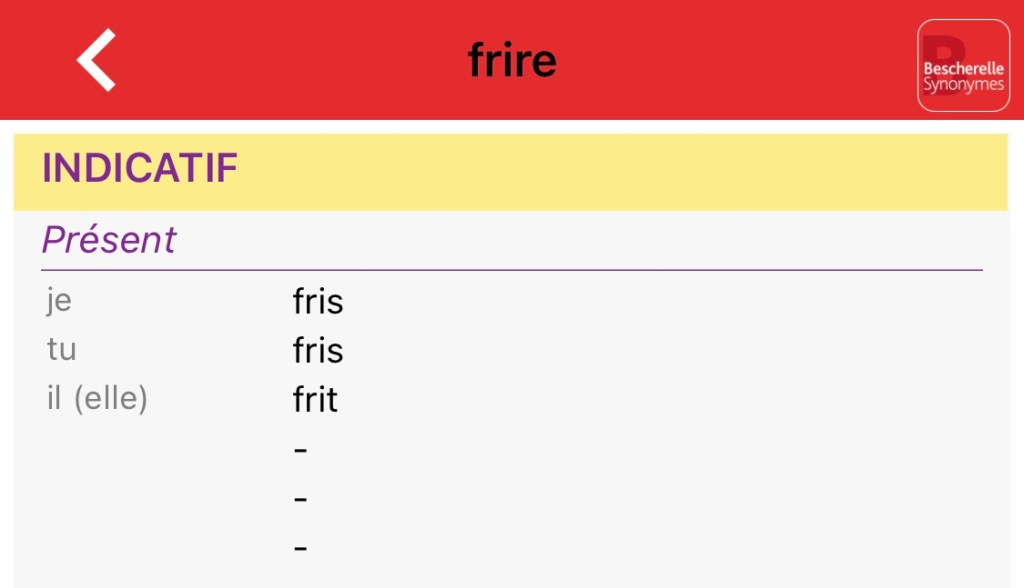Click the purple divider under Présent
Viewport: 1024px width, 588px height.
click(x=511, y=270)
